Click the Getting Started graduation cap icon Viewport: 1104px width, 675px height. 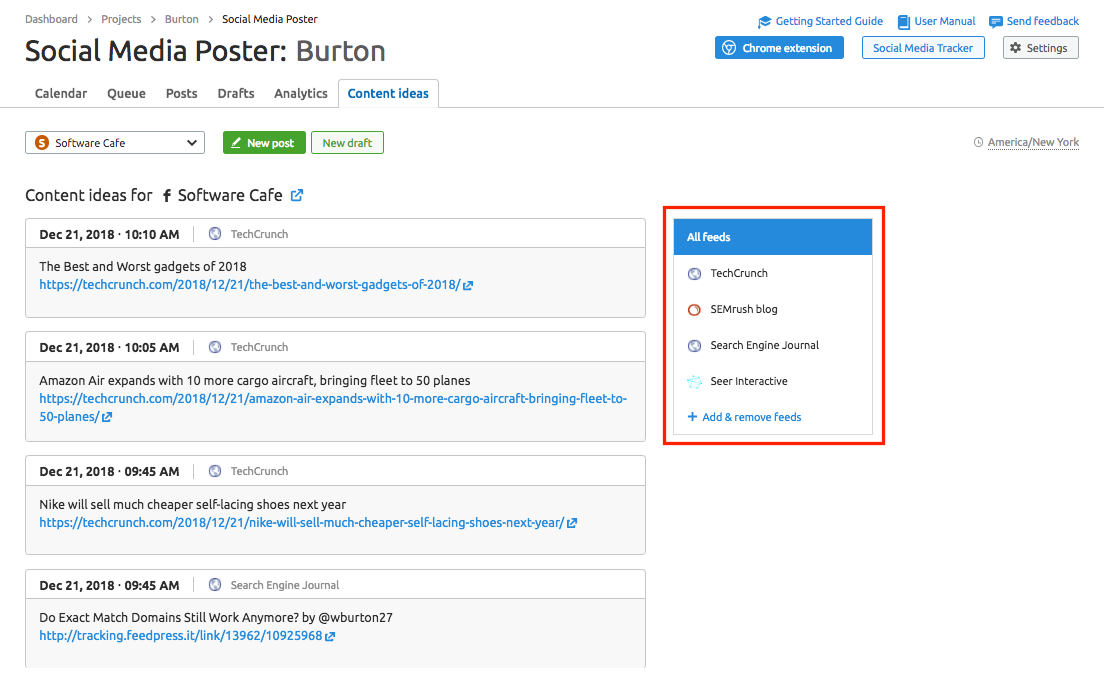tap(765, 22)
